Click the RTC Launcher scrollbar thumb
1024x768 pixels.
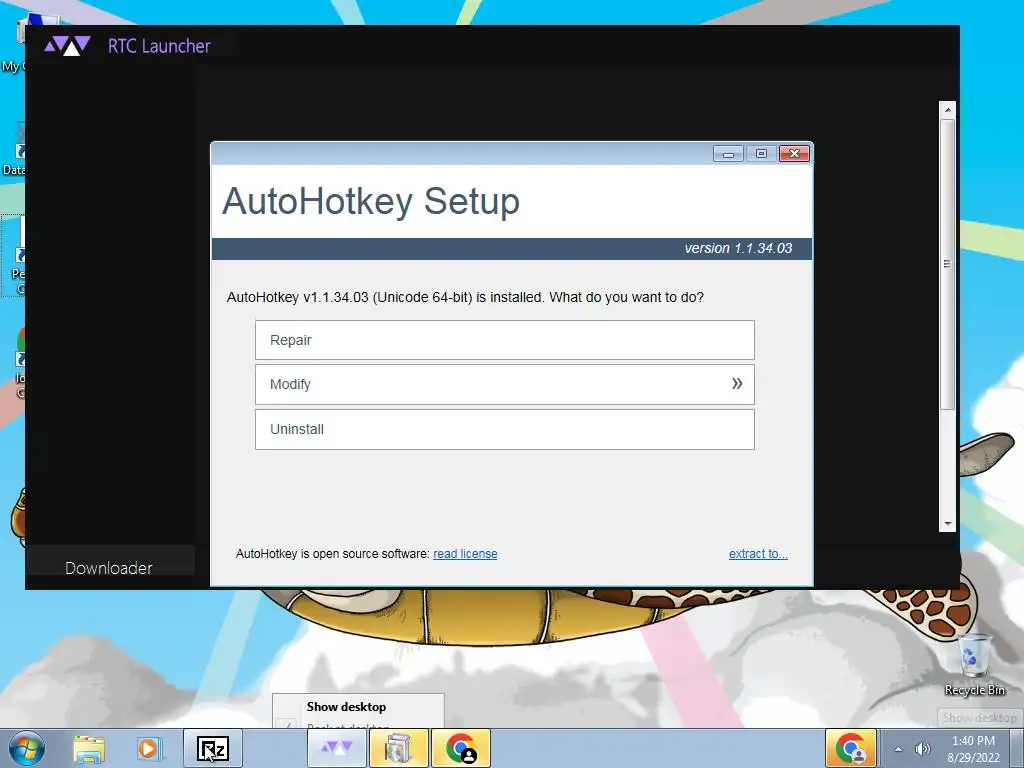[x=947, y=264]
